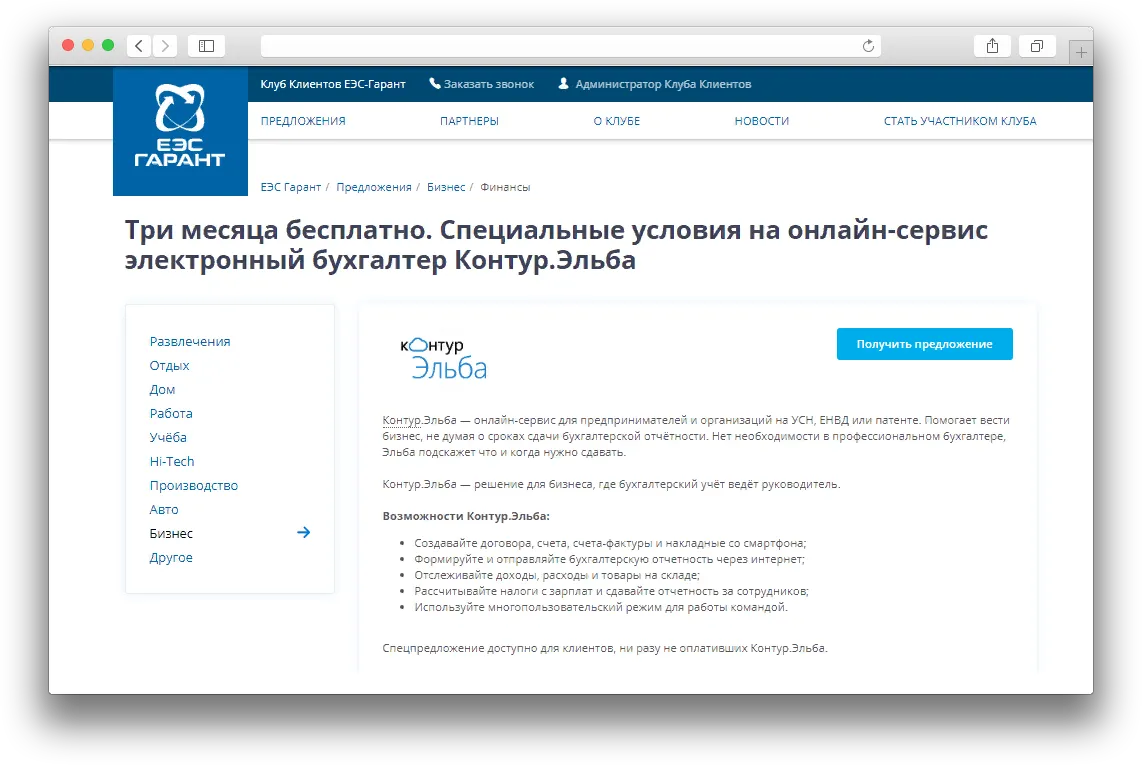Open the О КЛУБЕ menu item
The image size is (1142, 765).
point(617,121)
